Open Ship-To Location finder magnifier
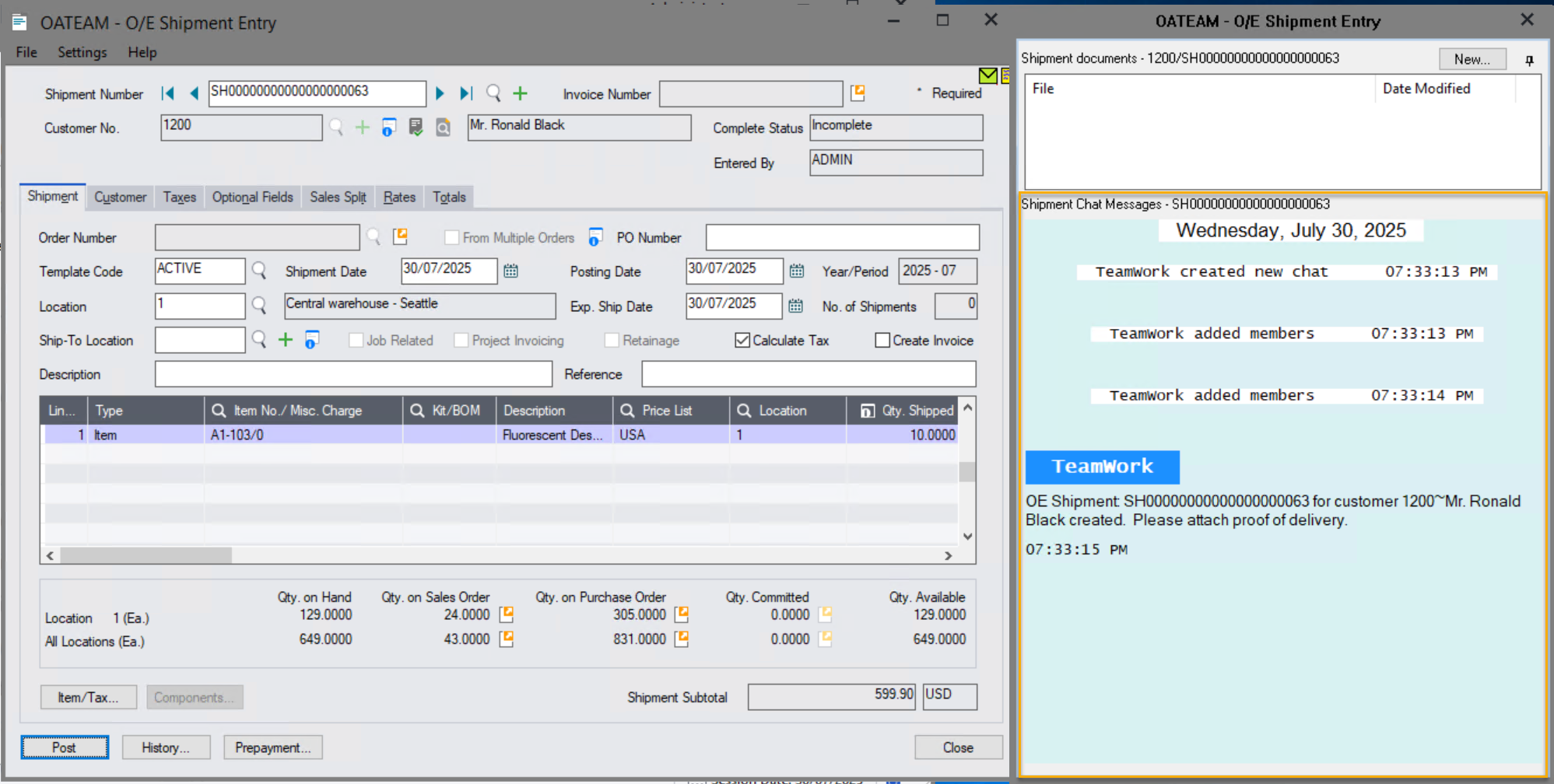Image resolution: width=1554 pixels, height=784 pixels. pyautogui.click(x=259, y=339)
